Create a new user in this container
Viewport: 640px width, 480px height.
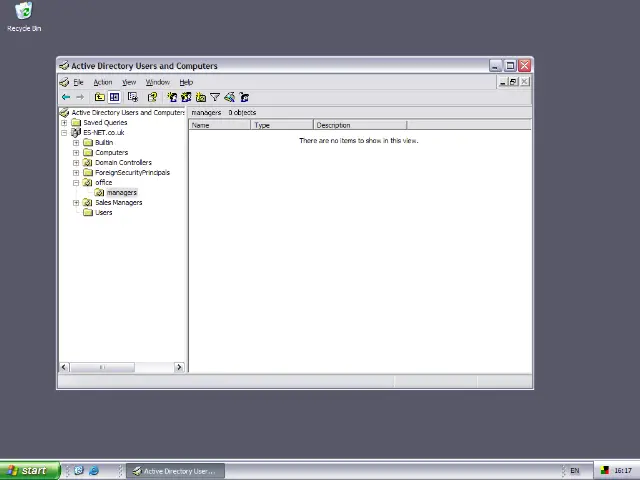click(x=172, y=97)
